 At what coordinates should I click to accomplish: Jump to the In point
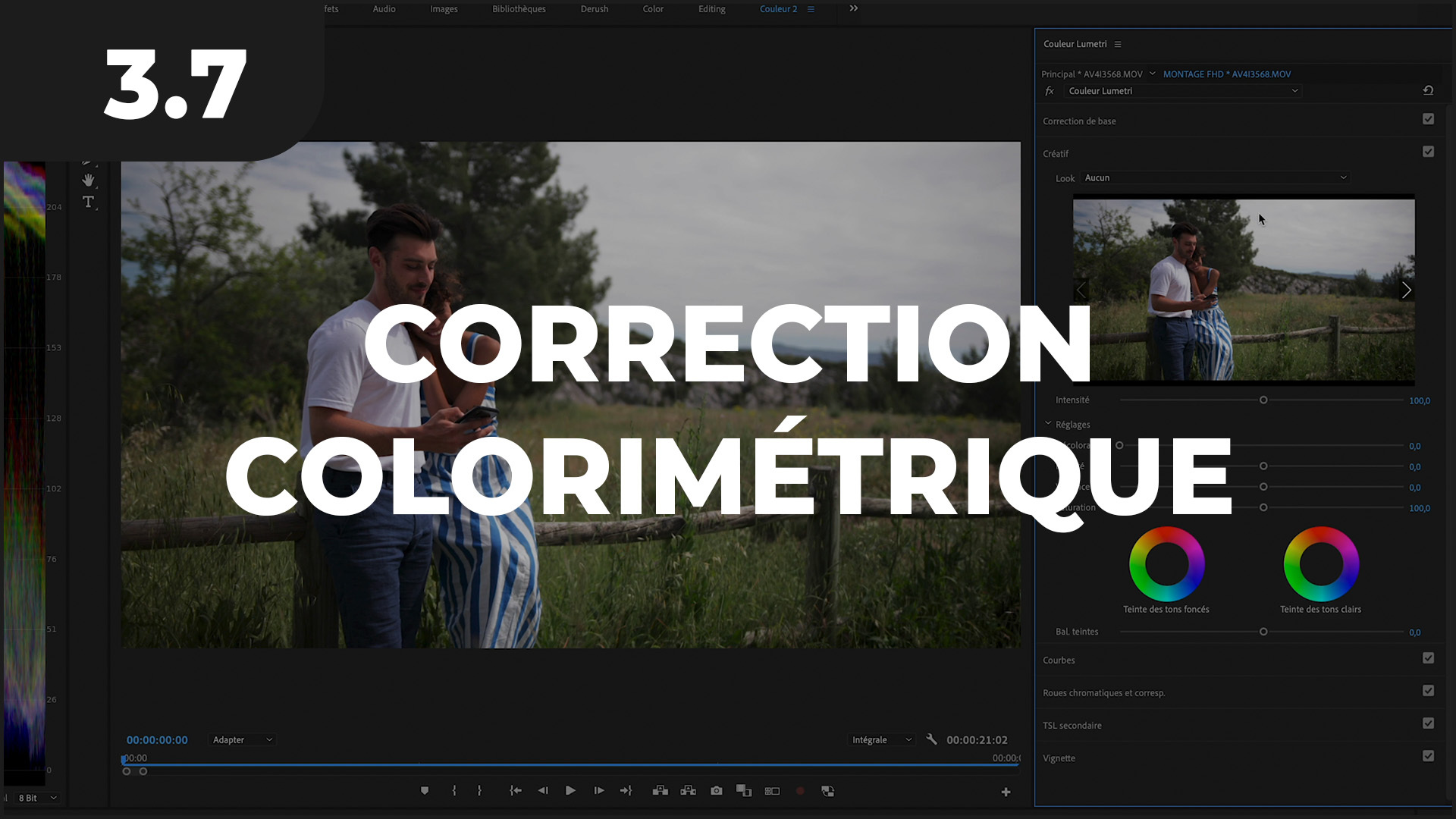pyautogui.click(x=516, y=791)
